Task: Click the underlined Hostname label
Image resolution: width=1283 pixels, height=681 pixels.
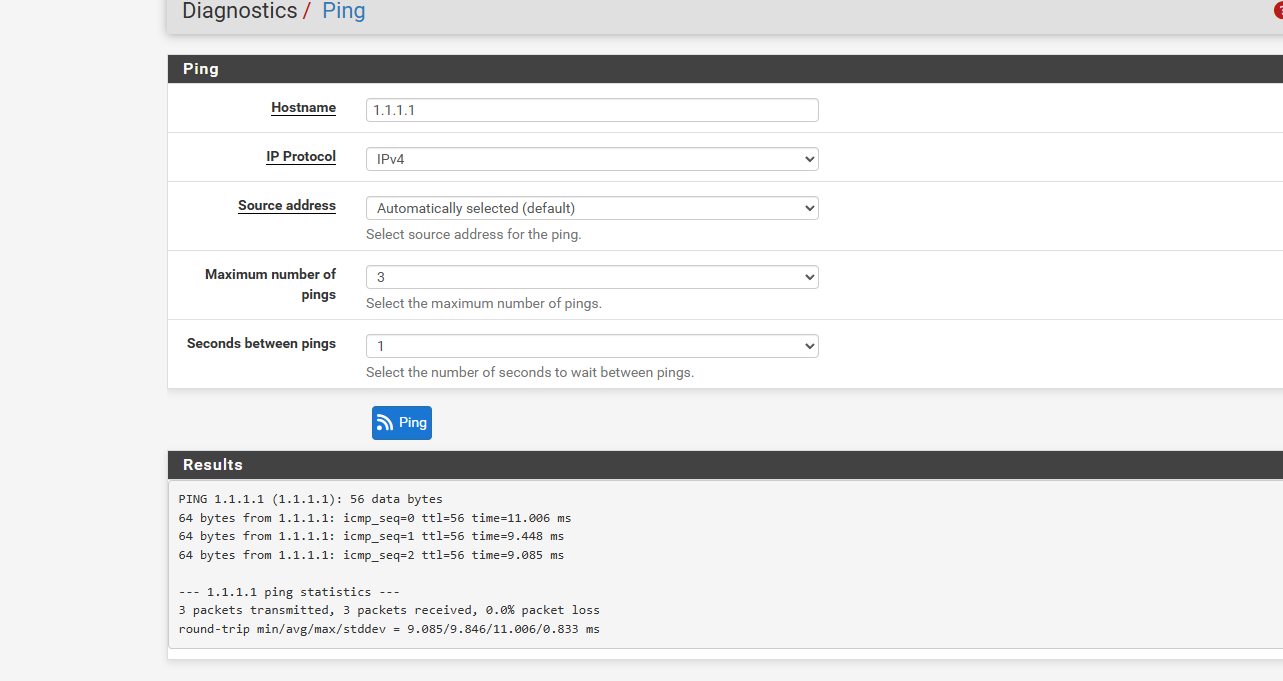Action: pyautogui.click(x=303, y=108)
